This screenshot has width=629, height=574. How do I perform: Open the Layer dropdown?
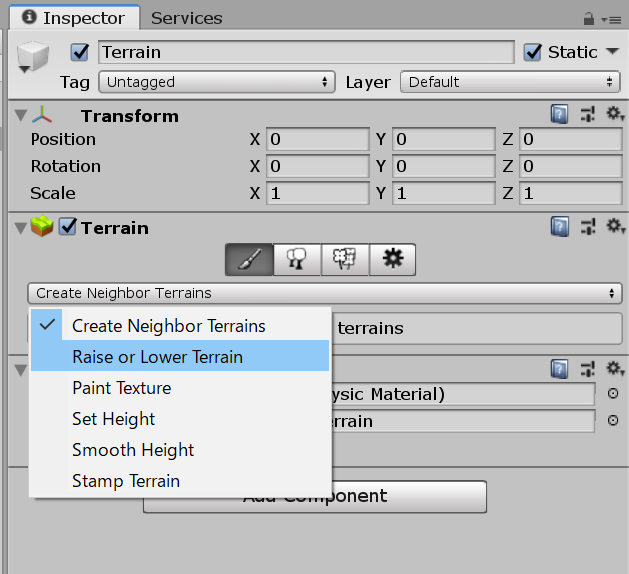pyautogui.click(x=510, y=82)
